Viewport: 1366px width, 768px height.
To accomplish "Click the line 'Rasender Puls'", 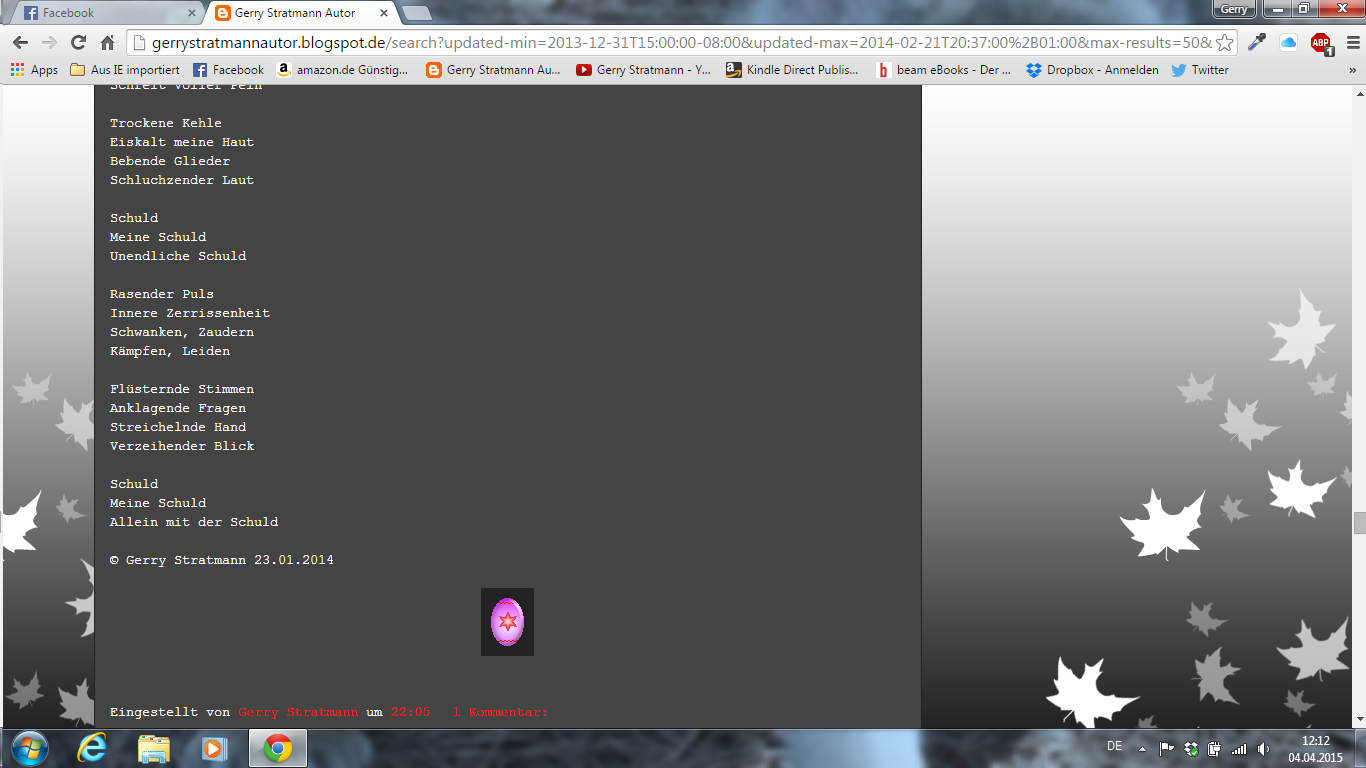I will (162, 294).
